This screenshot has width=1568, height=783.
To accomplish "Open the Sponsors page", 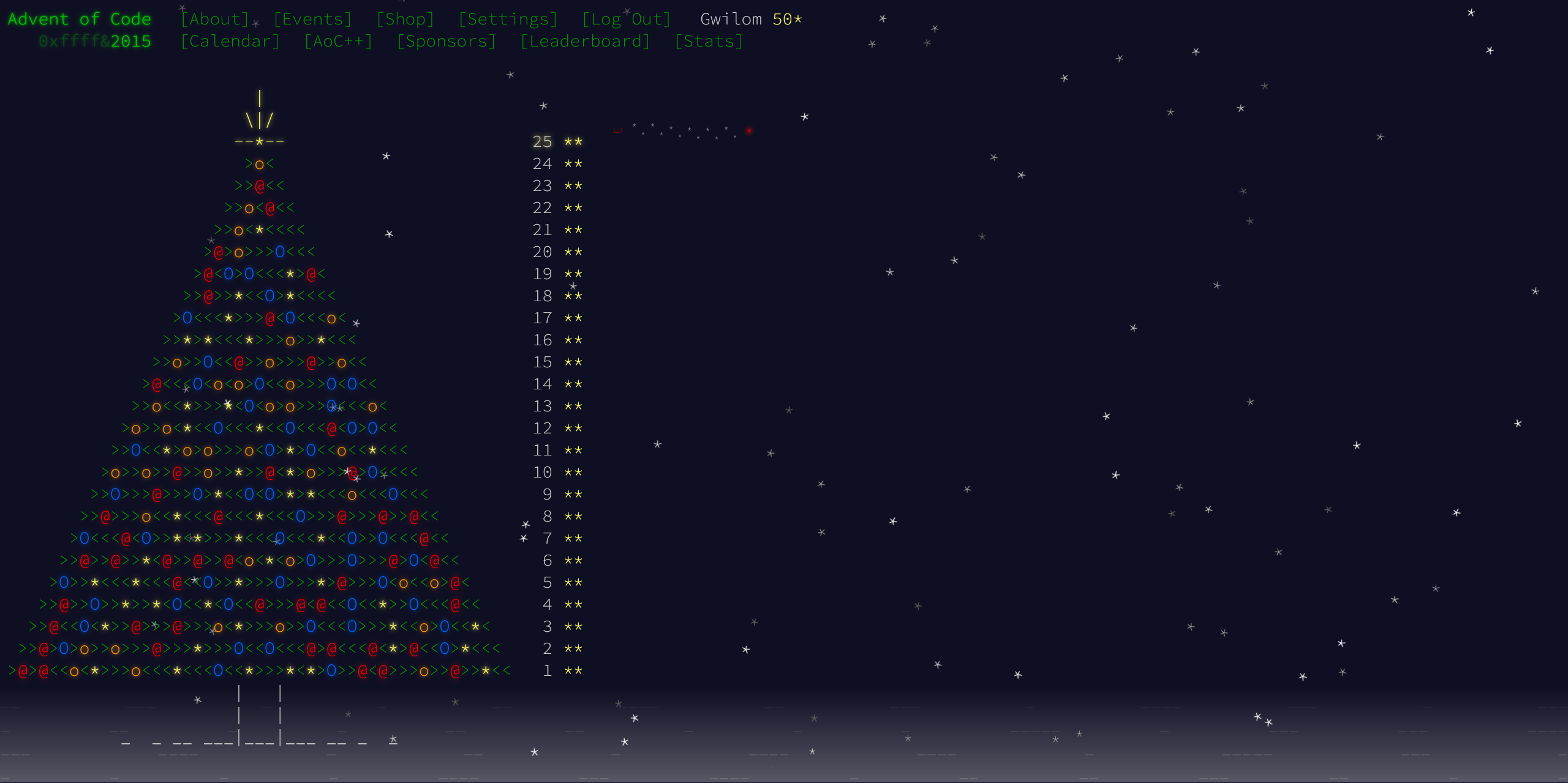I will tap(447, 41).
